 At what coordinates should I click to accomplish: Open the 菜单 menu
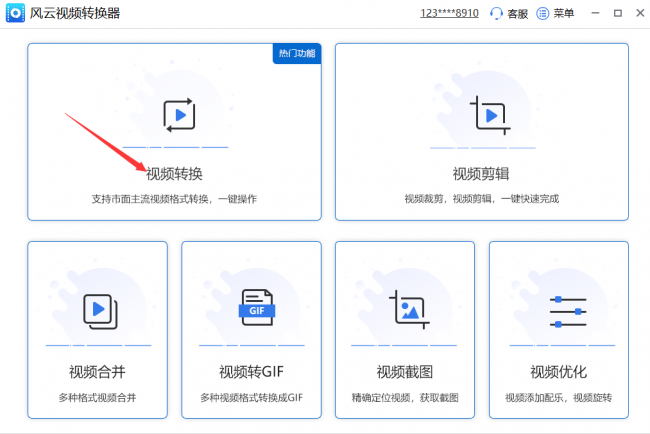tap(564, 13)
